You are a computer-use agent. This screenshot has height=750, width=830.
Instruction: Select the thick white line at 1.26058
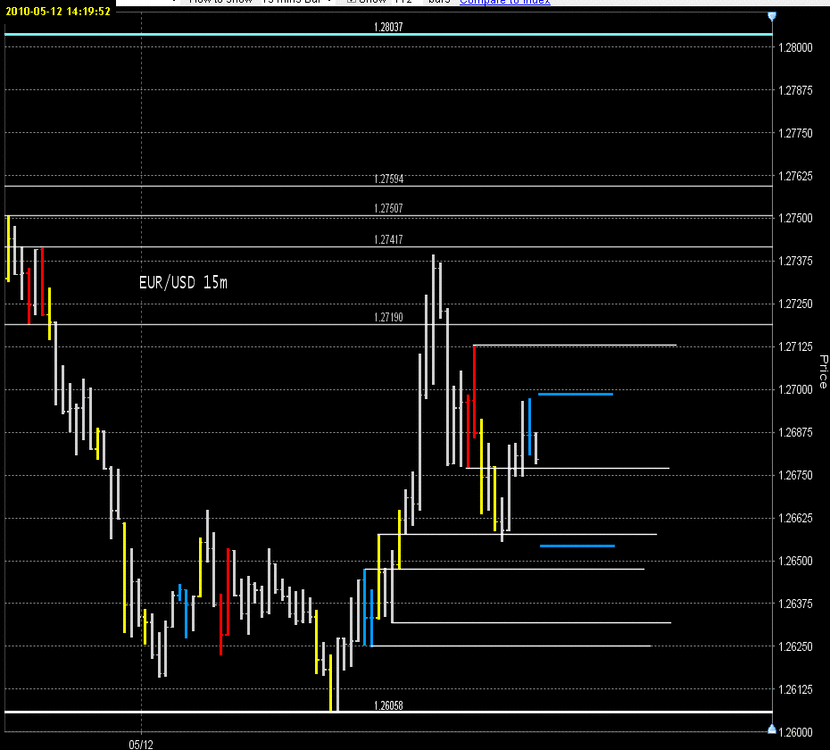click(388, 712)
